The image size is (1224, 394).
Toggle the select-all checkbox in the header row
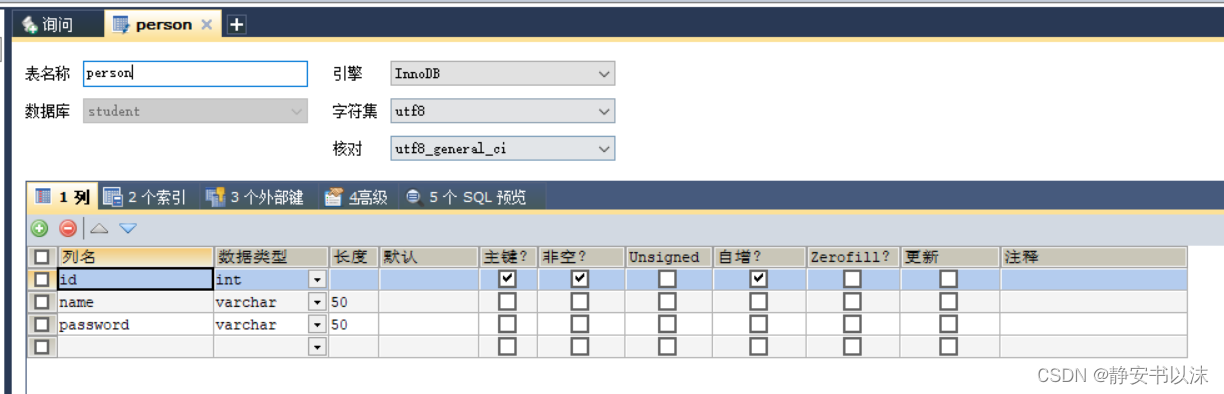pos(41,257)
